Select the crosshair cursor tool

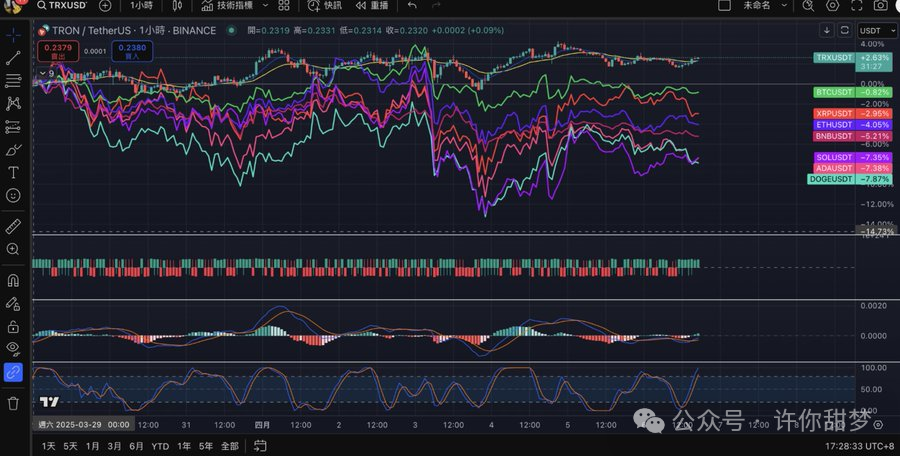tap(13, 35)
